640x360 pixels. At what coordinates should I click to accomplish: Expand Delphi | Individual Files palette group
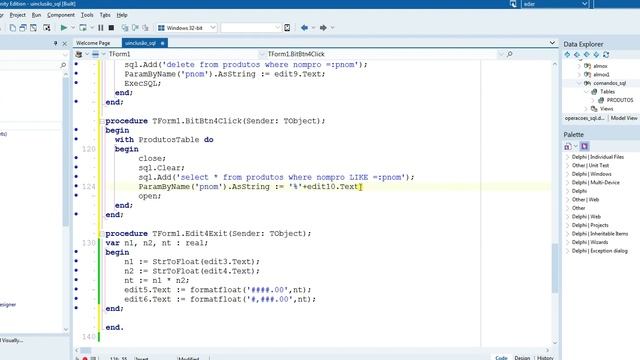click(568, 157)
